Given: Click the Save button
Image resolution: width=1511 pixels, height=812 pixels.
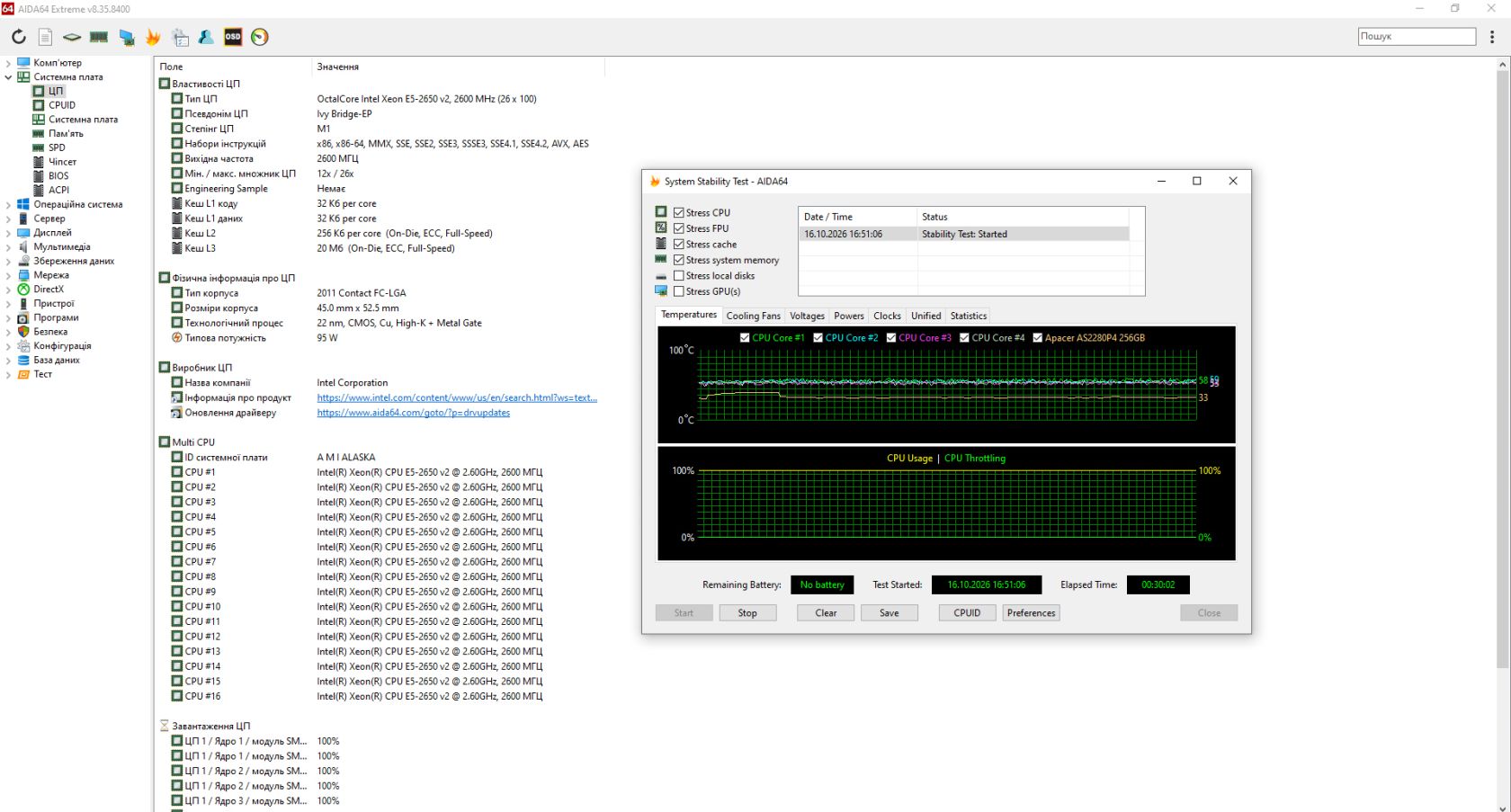Looking at the screenshot, I should click(890, 613).
